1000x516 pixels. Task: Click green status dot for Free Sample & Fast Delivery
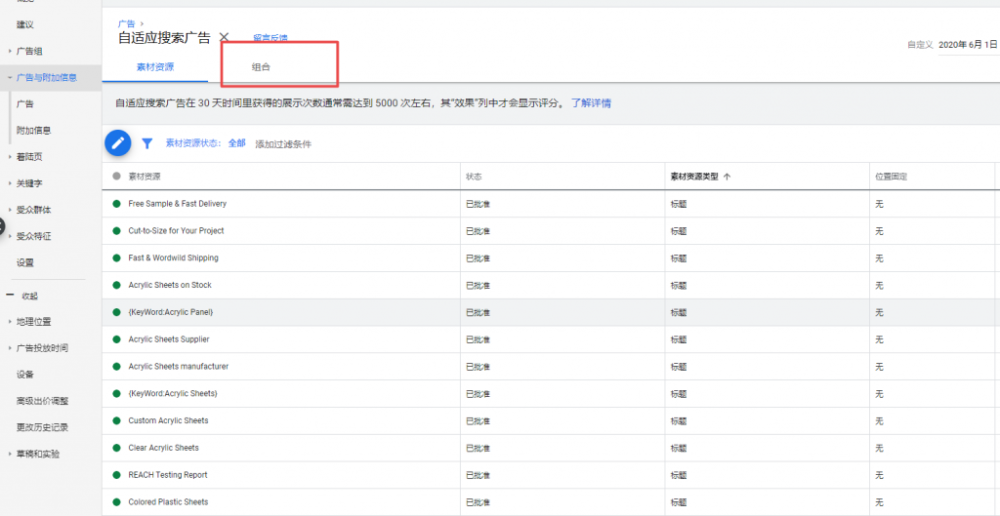[117, 204]
